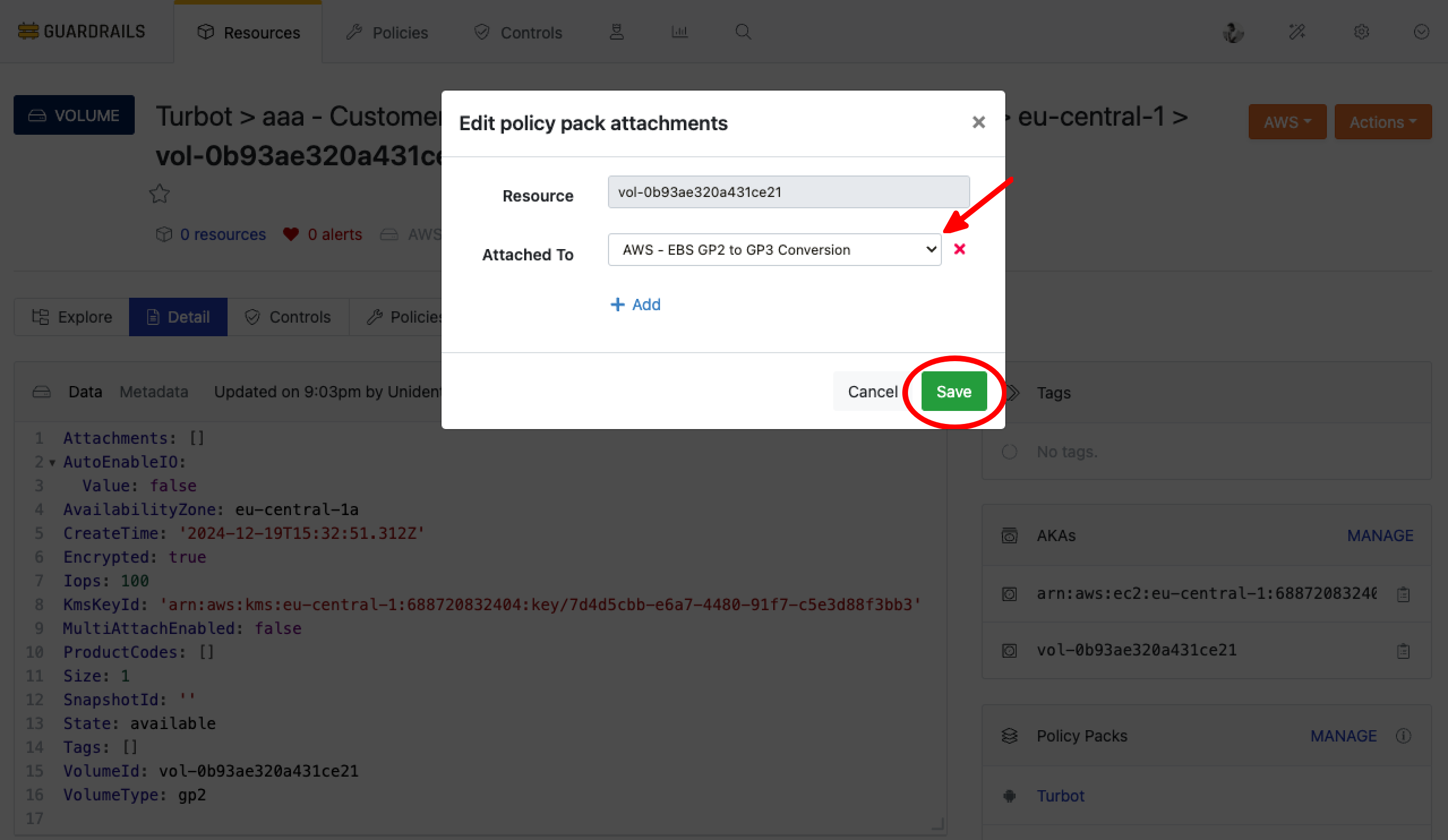The image size is (1448, 840).
Task: Open the reports bar chart icon
Action: tap(679, 32)
